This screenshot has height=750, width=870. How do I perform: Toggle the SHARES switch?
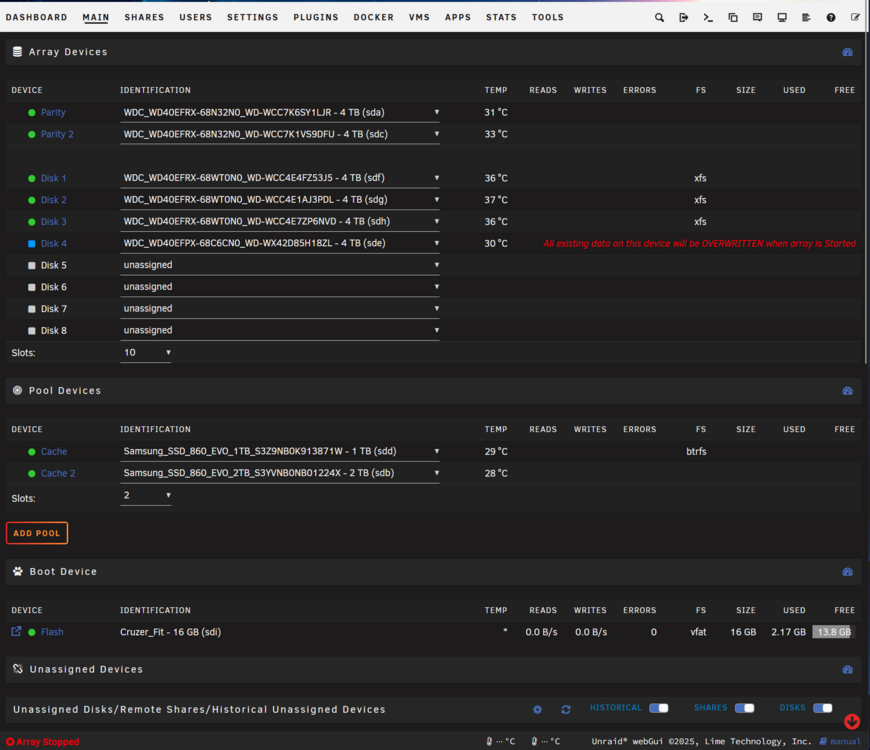pos(744,708)
